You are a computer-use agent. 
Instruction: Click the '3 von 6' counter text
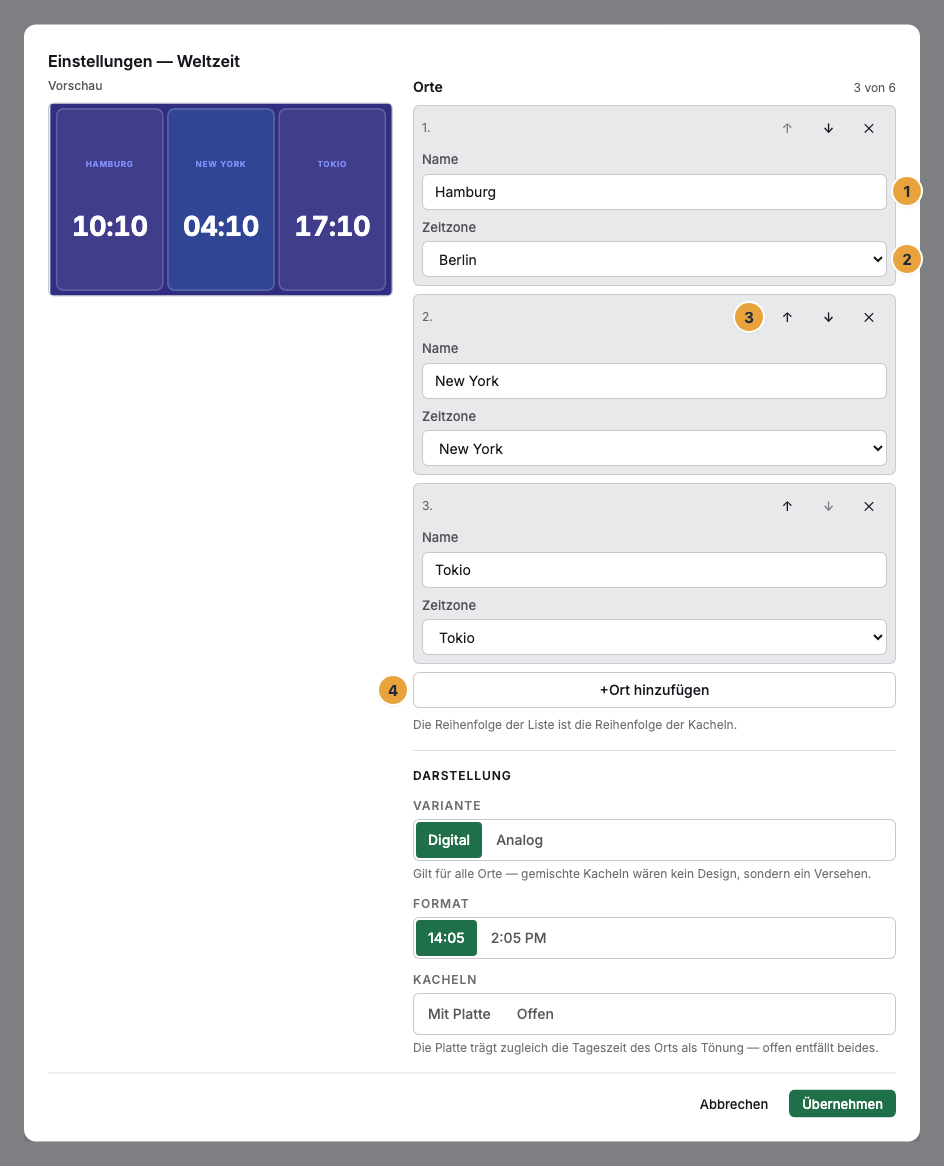point(874,88)
